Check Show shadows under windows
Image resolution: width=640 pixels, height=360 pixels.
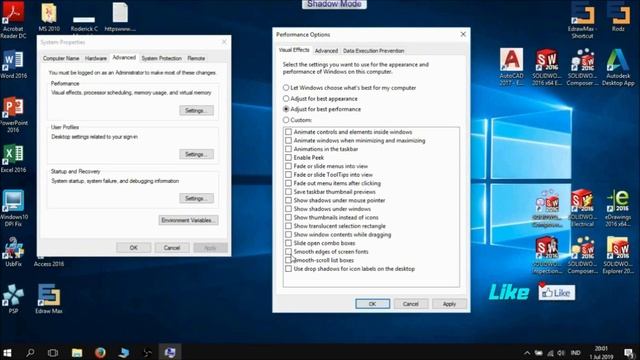pyautogui.click(x=288, y=209)
